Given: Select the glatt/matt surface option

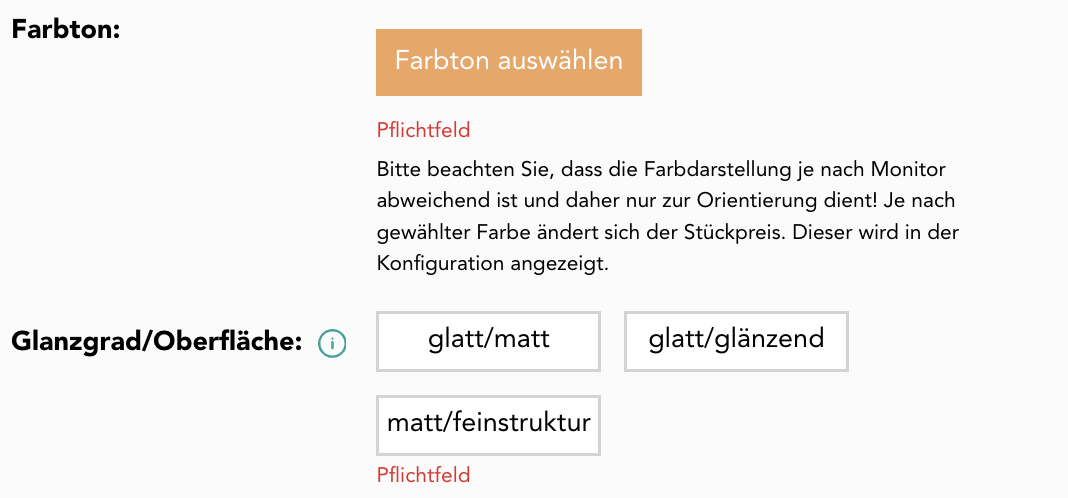Looking at the screenshot, I should pos(488,341).
